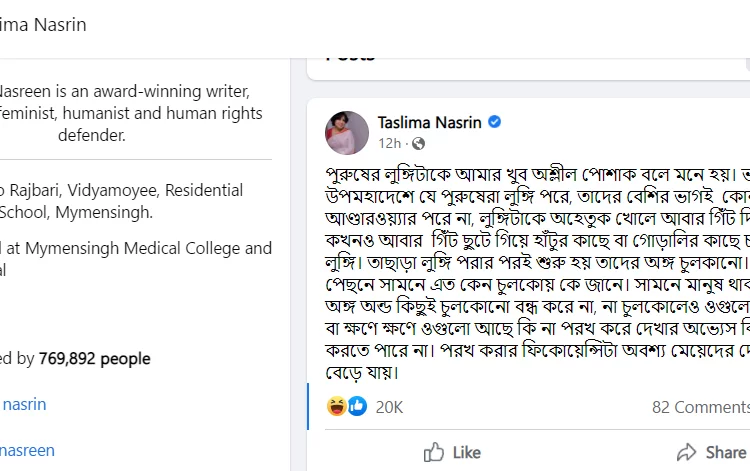750x471 pixels.
Task: Open the 769,892 people followers text
Action: (x=95, y=359)
